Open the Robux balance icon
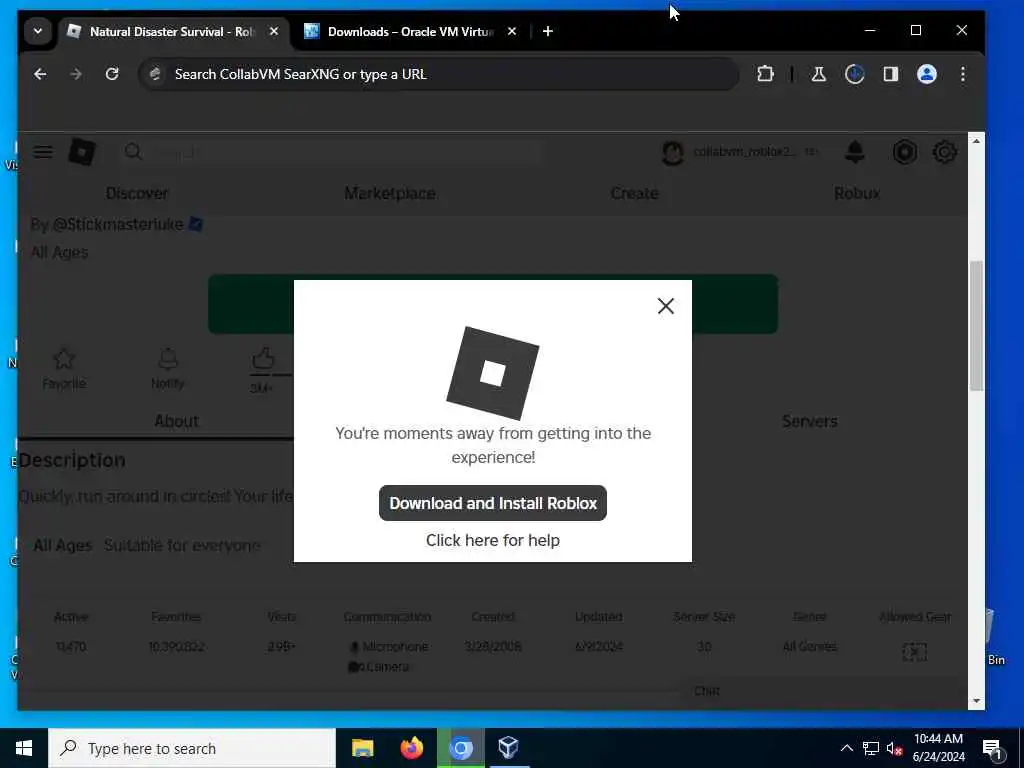Screen dimensions: 1024x768 point(904,152)
